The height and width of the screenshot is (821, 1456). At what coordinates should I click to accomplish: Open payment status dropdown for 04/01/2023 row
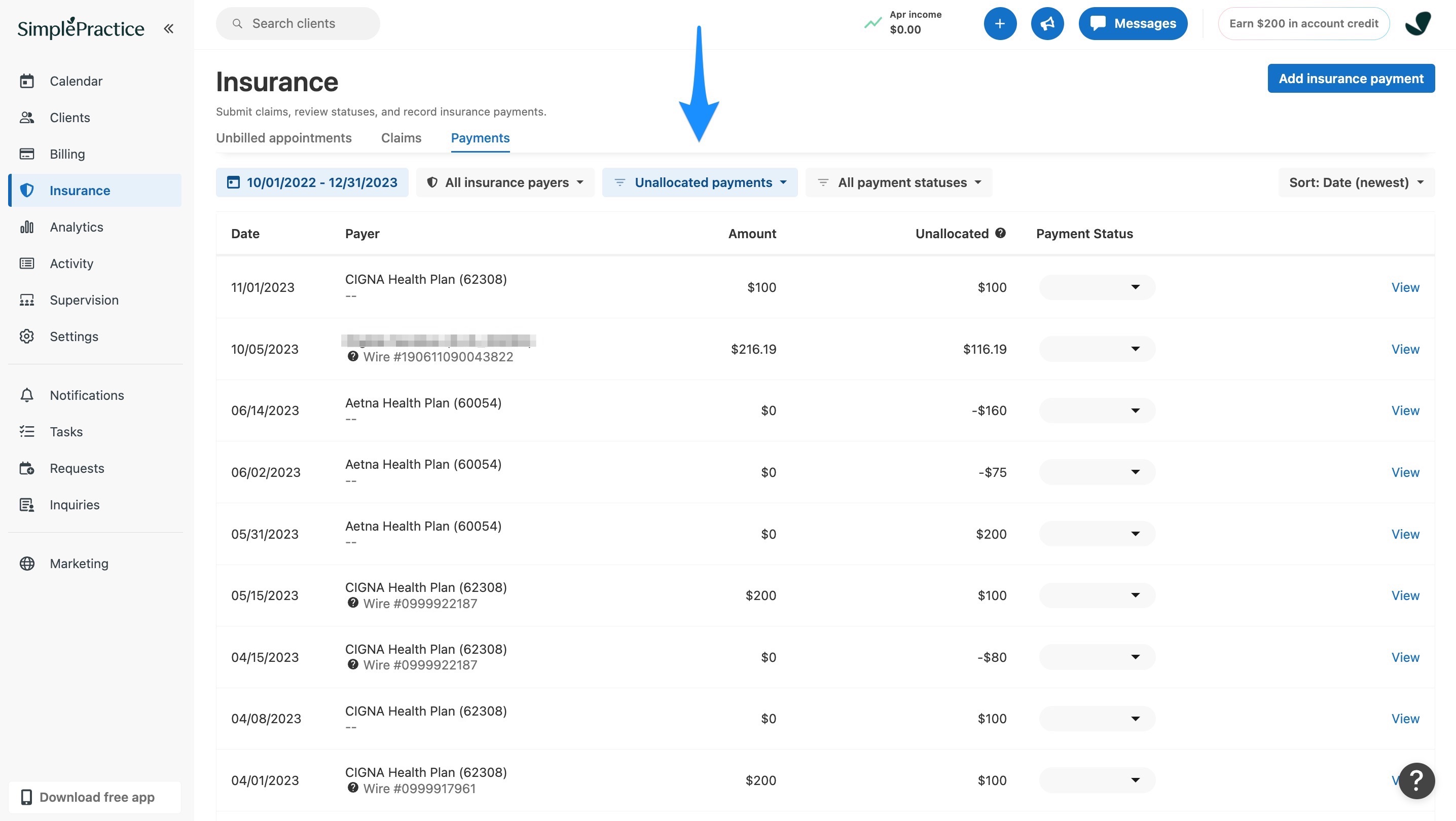[x=1097, y=780]
